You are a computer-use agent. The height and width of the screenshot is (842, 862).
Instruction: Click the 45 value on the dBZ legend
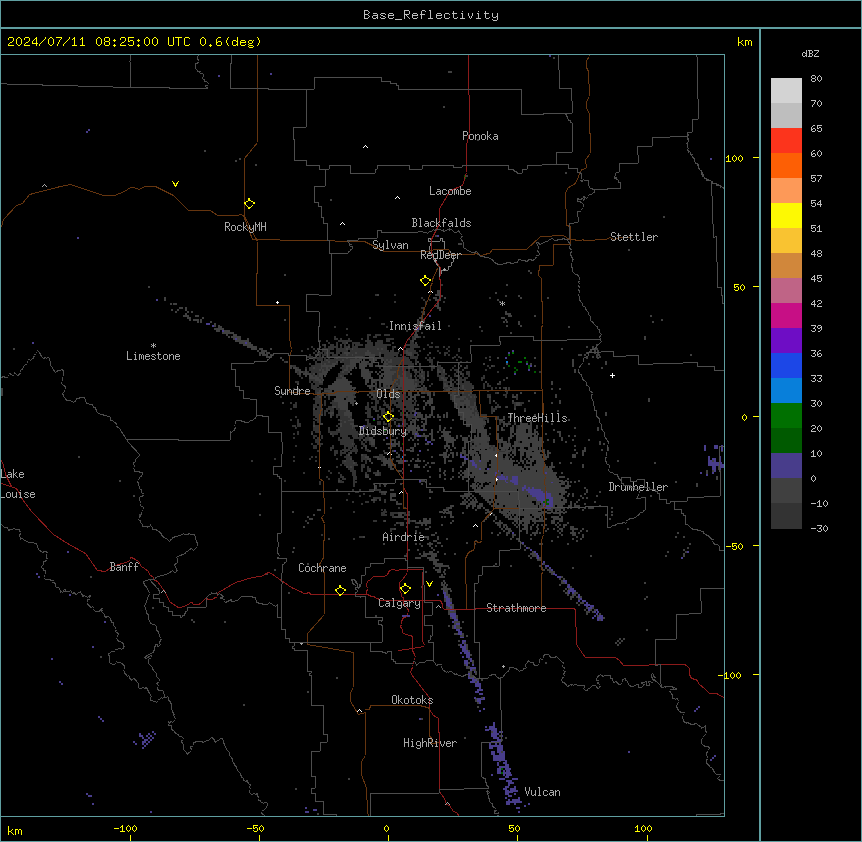pyautogui.click(x=816, y=279)
